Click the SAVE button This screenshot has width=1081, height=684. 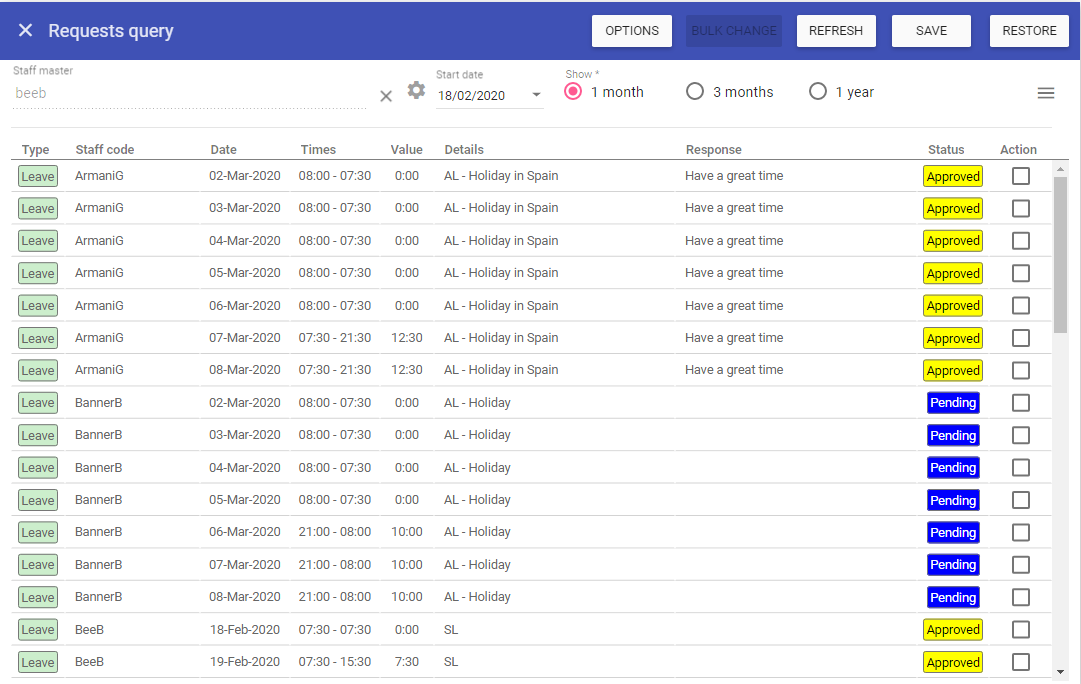point(931,31)
